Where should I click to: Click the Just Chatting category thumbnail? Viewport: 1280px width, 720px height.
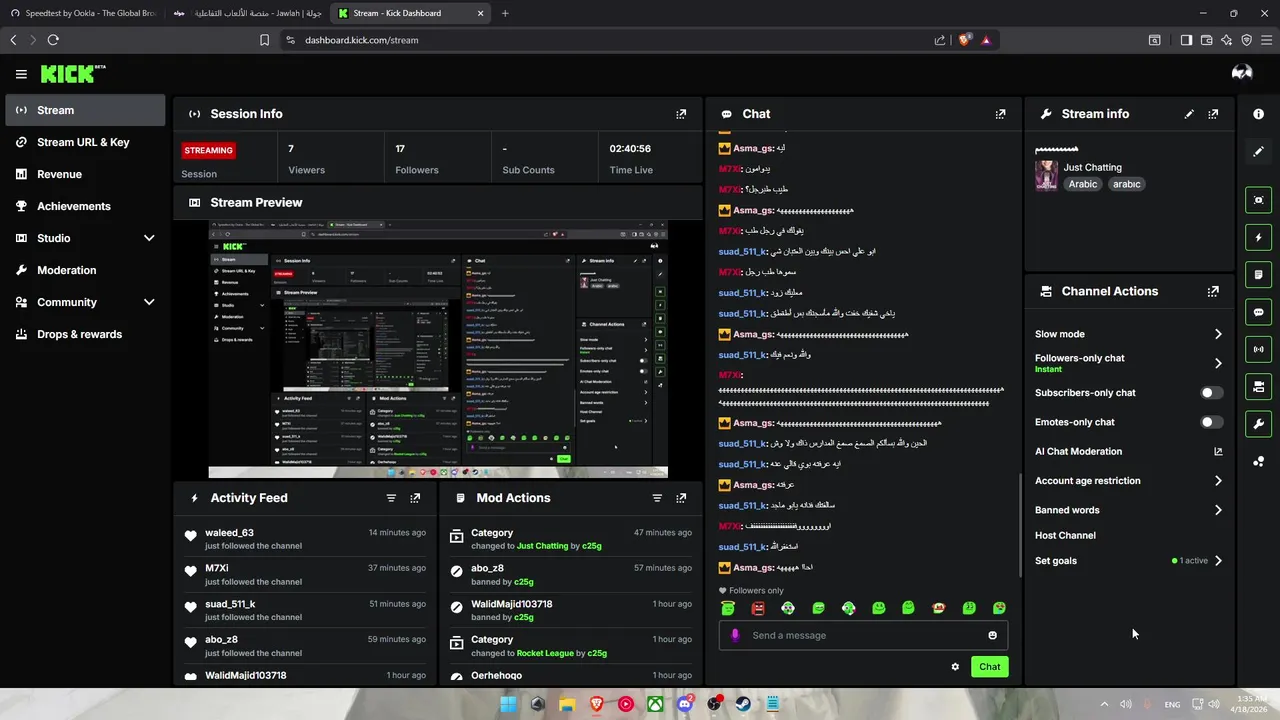pos(1046,175)
